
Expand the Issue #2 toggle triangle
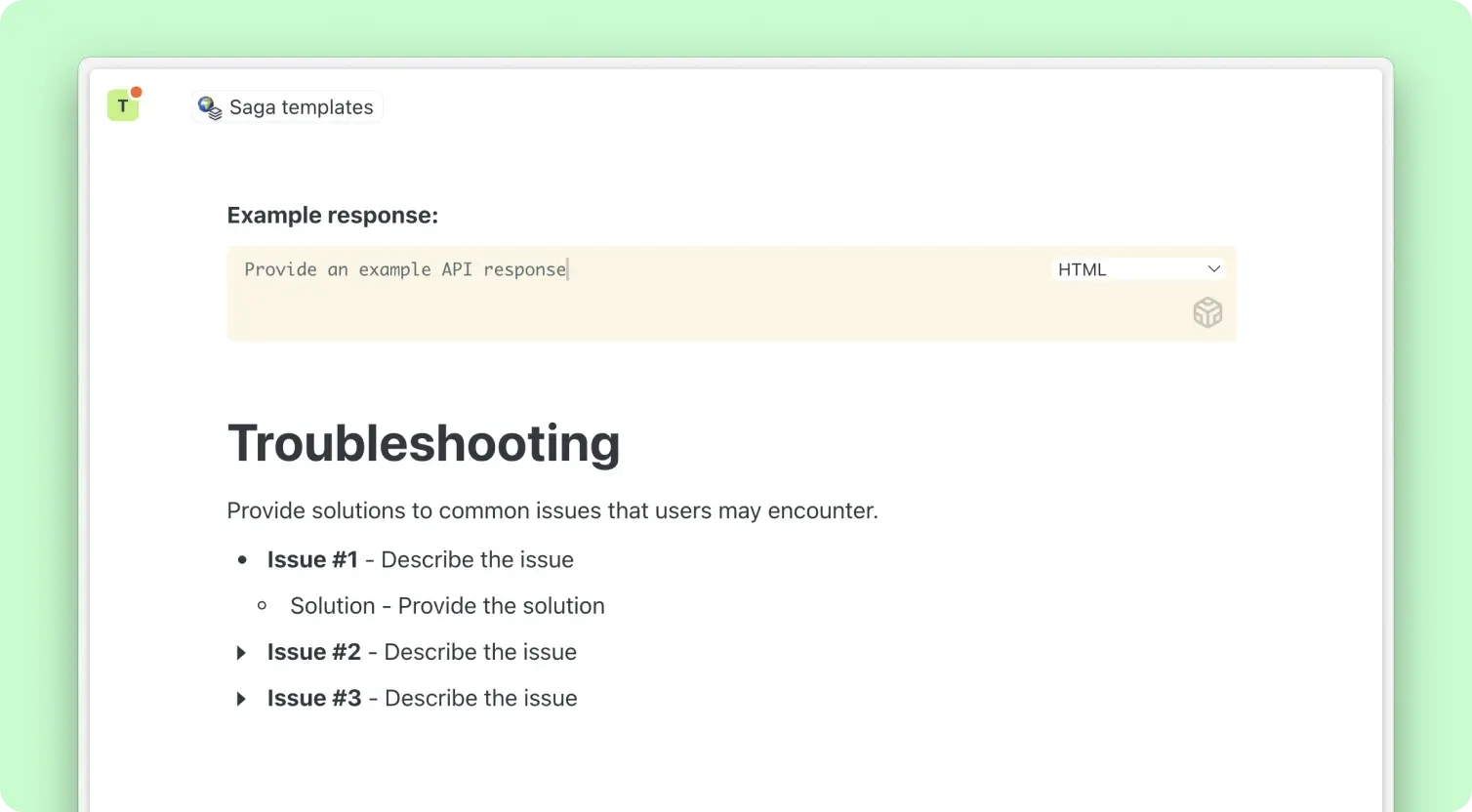(241, 653)
